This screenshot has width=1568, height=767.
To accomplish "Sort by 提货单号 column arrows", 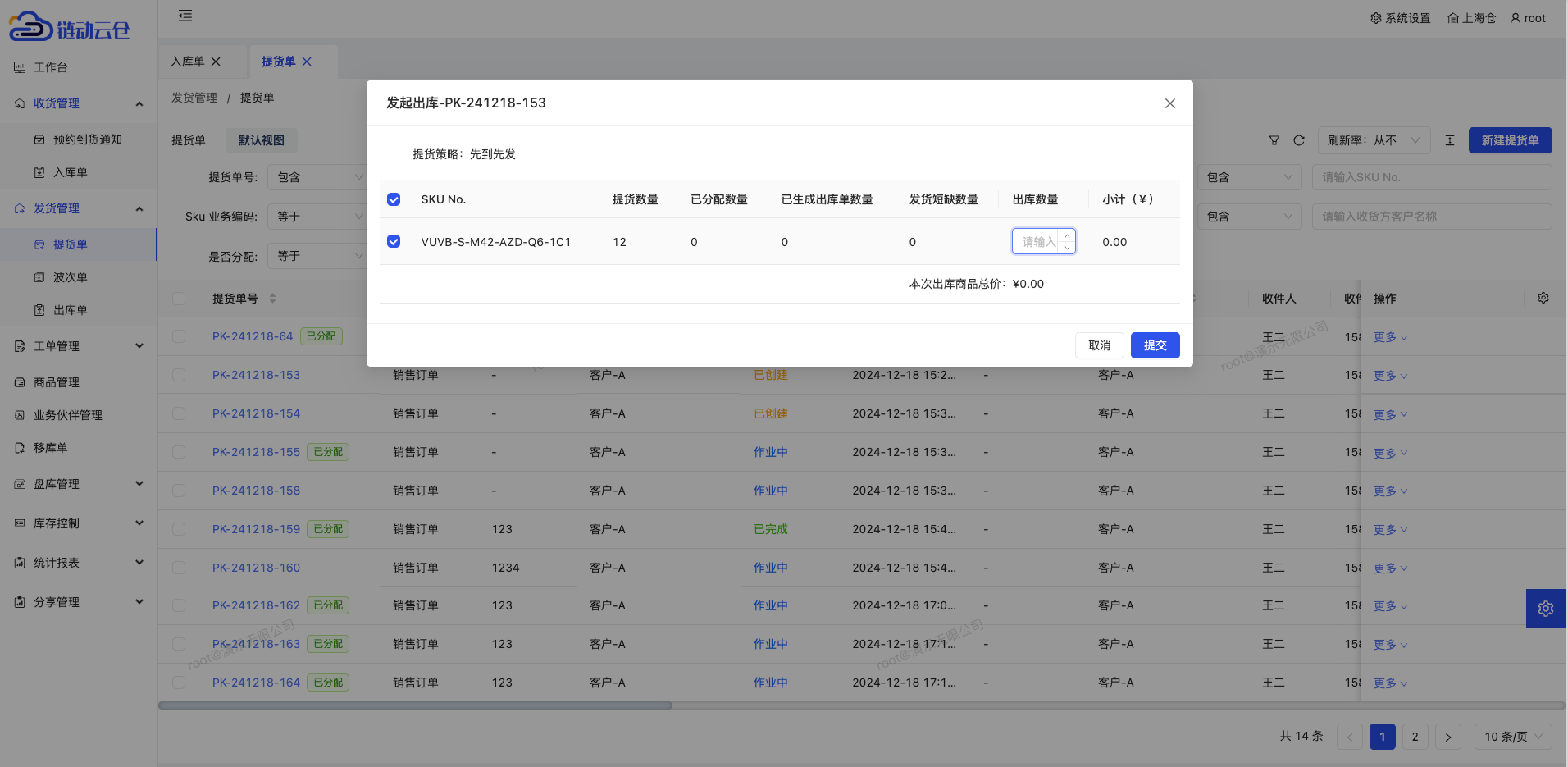I will click(x=272, y=299).
